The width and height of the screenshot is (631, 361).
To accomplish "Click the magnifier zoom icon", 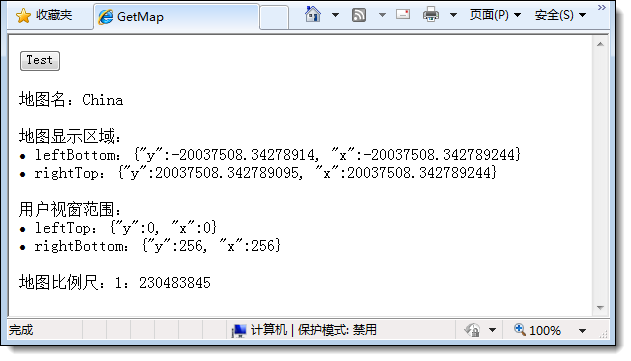I will (x=520, y=329).
